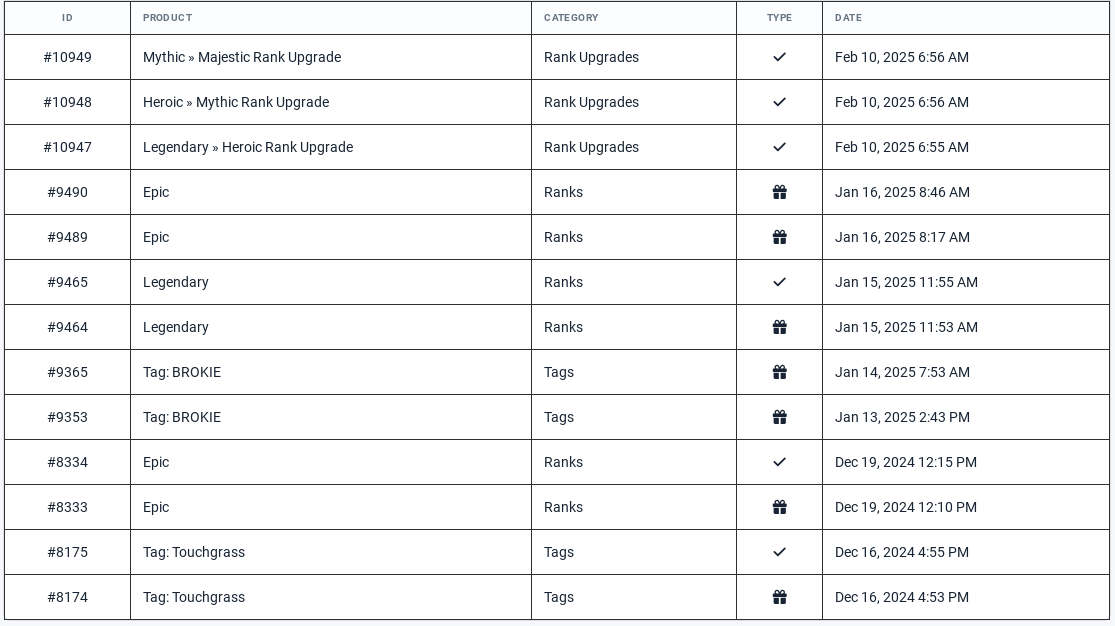Click the gift icon in row #9489
The image size is (1115, 626).
coord(779,237)
